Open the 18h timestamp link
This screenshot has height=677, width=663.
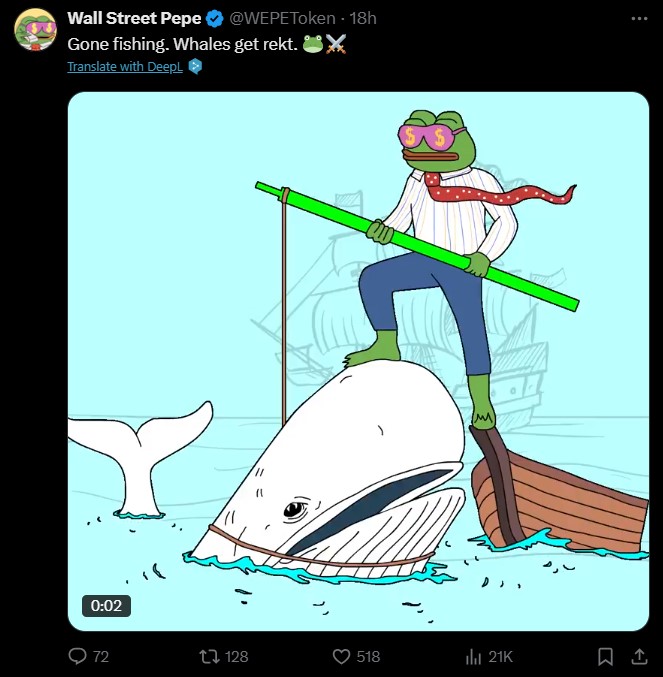click(x=363, y=19)
